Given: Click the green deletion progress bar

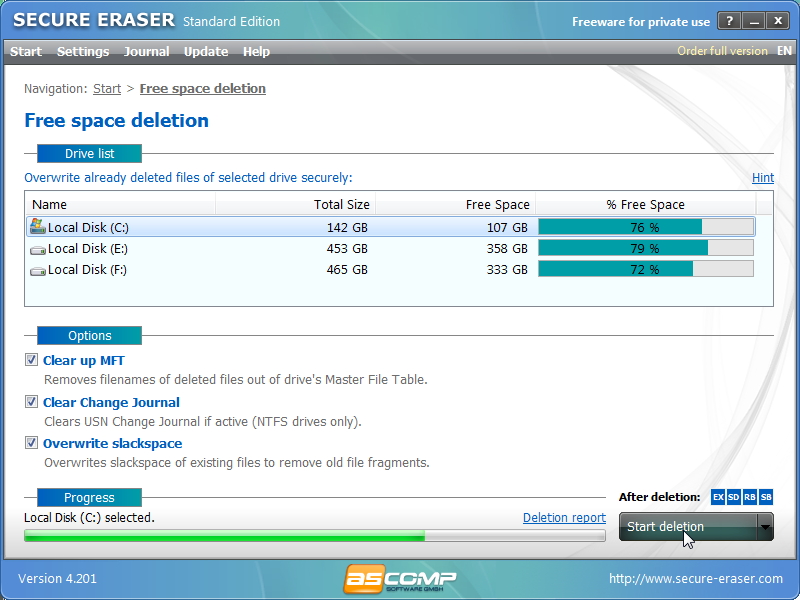Looking at the screenshot, I should pyautogui.click(x=315, y=536).
